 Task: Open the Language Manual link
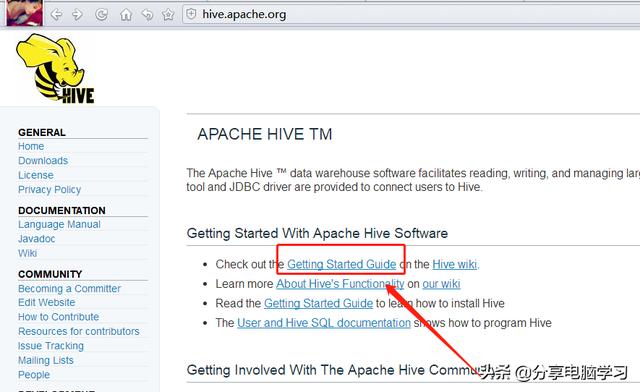(x=59, y=224)
